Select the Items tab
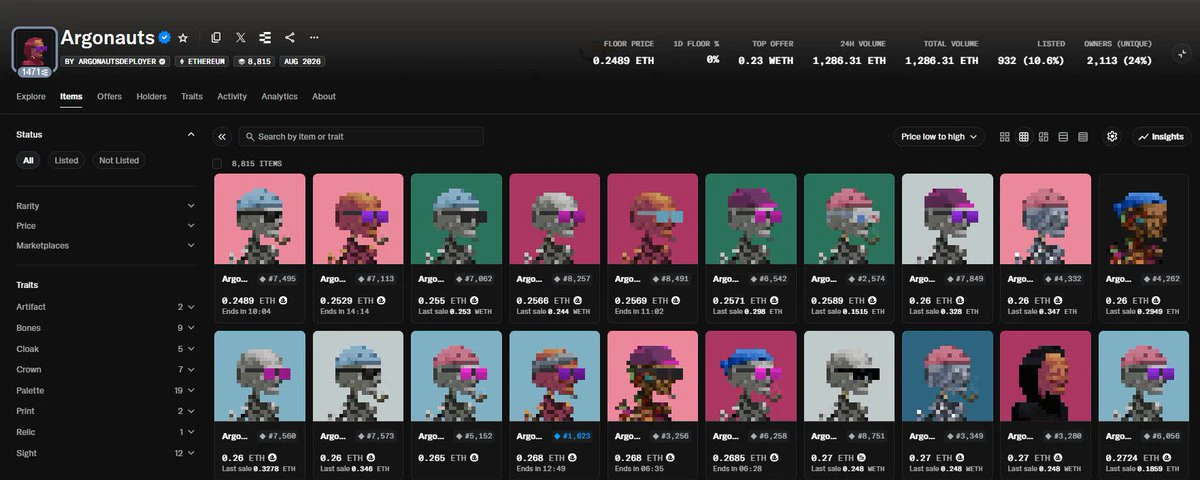 71,97
